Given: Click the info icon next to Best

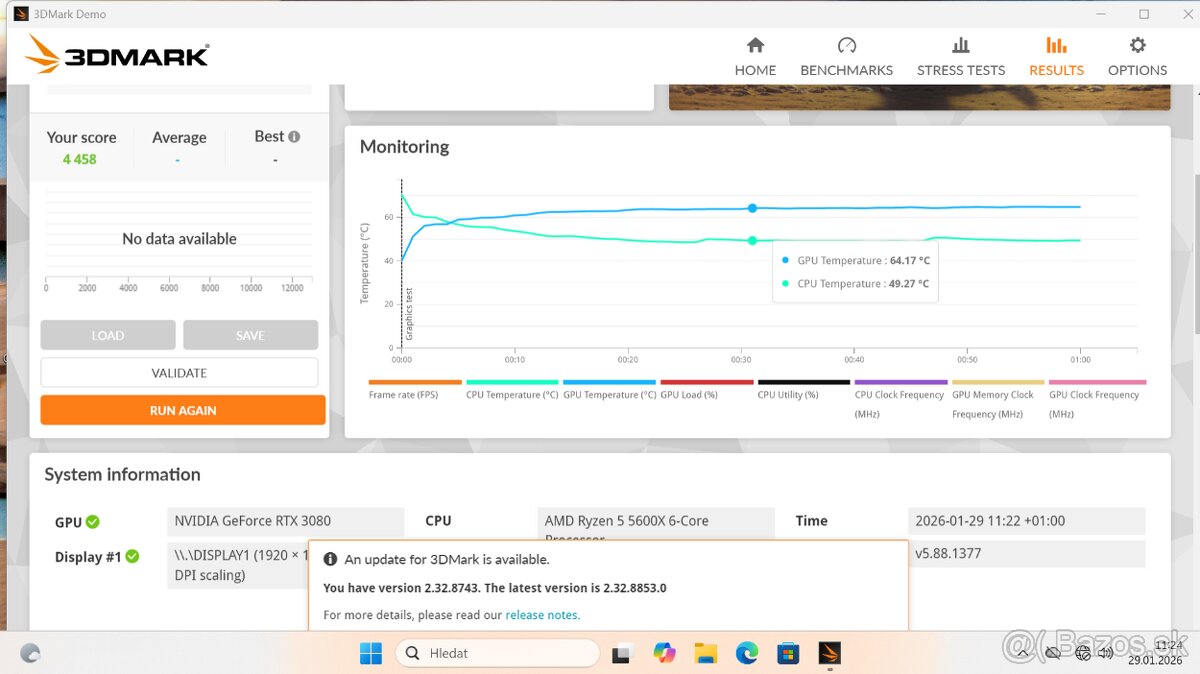Looking at the screenshot, I should point(294,136).
